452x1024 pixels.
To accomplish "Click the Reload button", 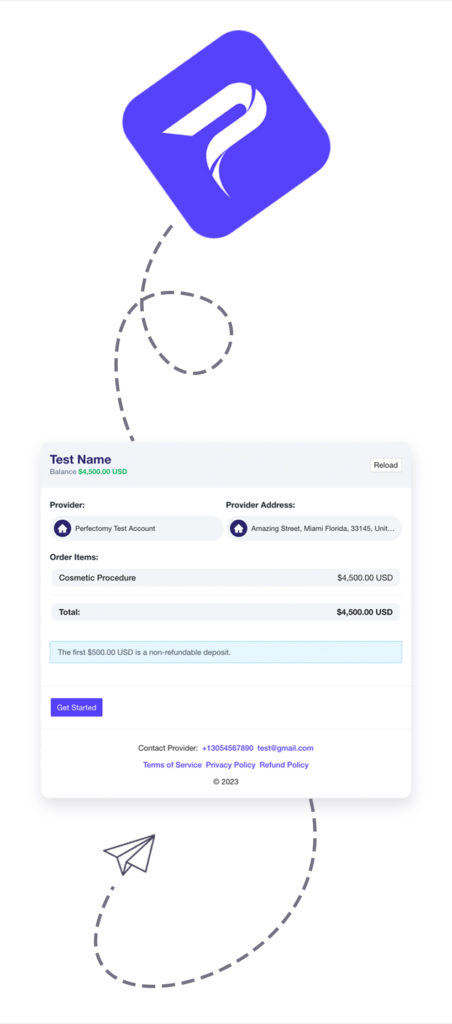I will tap(385, 465).
